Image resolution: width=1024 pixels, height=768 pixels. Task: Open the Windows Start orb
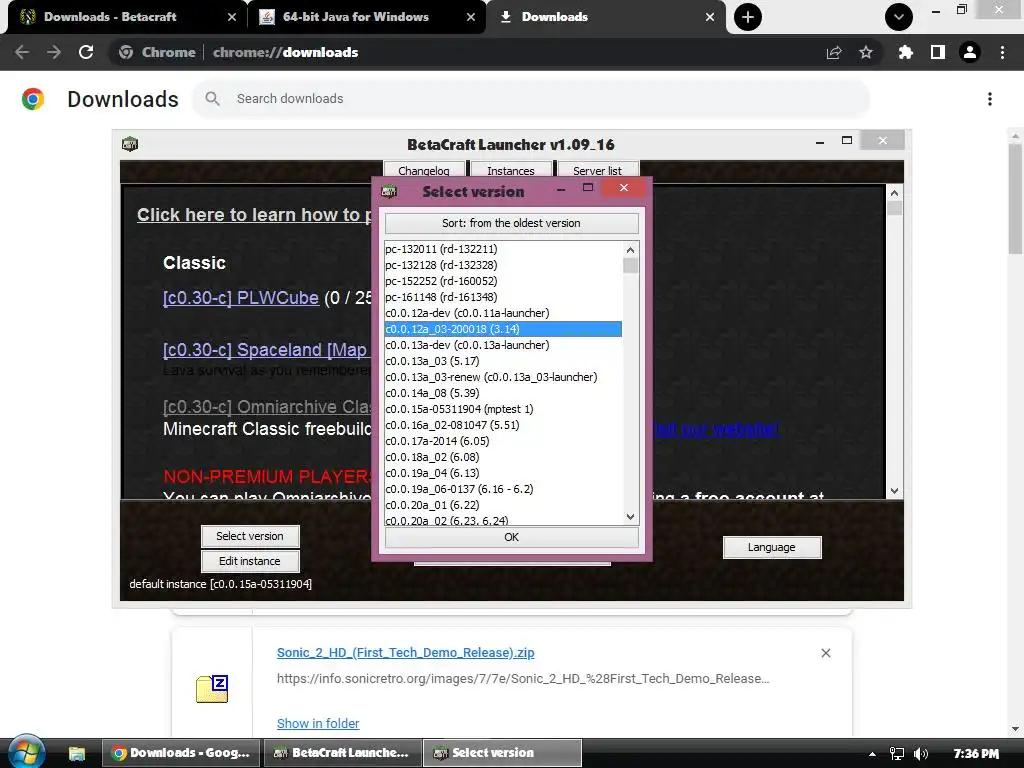26,752
